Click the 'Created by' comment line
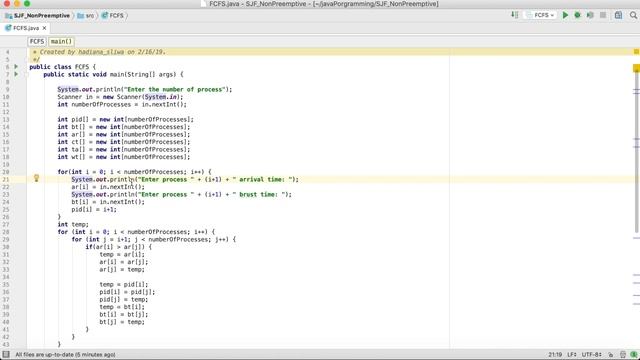This screenshot has width=640, height=360. [x=99, y=52]
